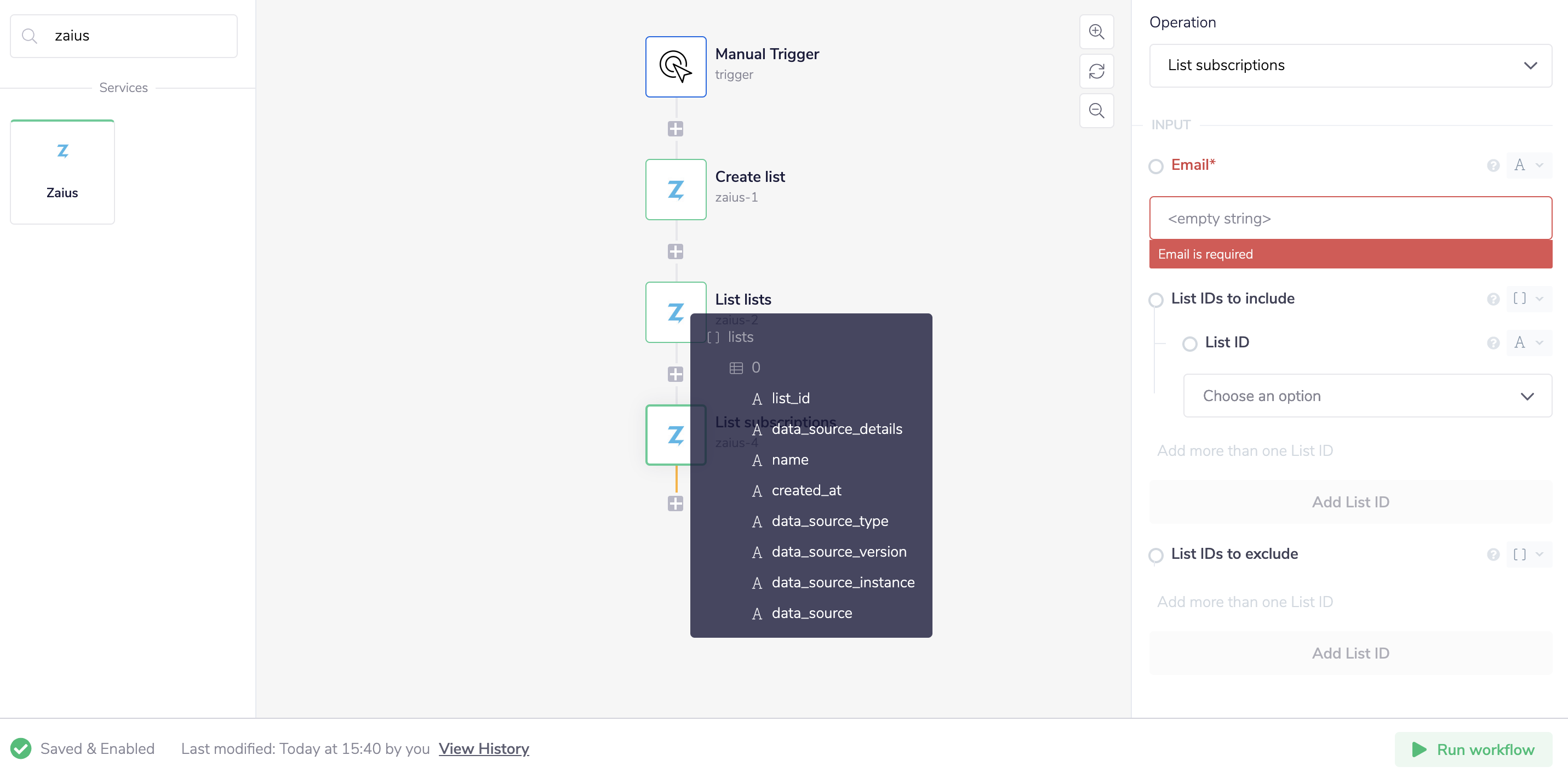Toggle List IDs to include radio button
The image size is (1568, 778).
click(x=1156, y=300)
